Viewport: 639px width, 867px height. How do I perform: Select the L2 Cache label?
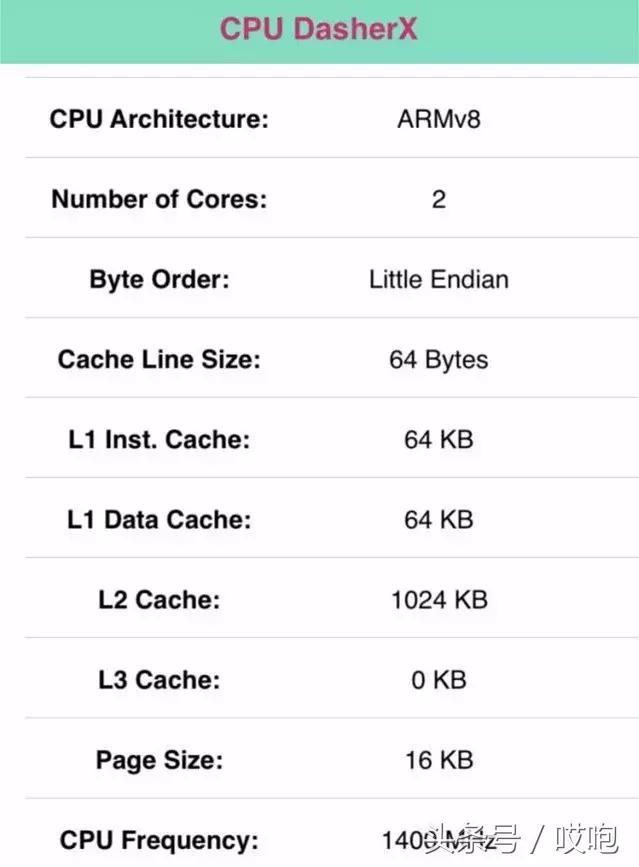pyautogui.click(x=159, y=599)
